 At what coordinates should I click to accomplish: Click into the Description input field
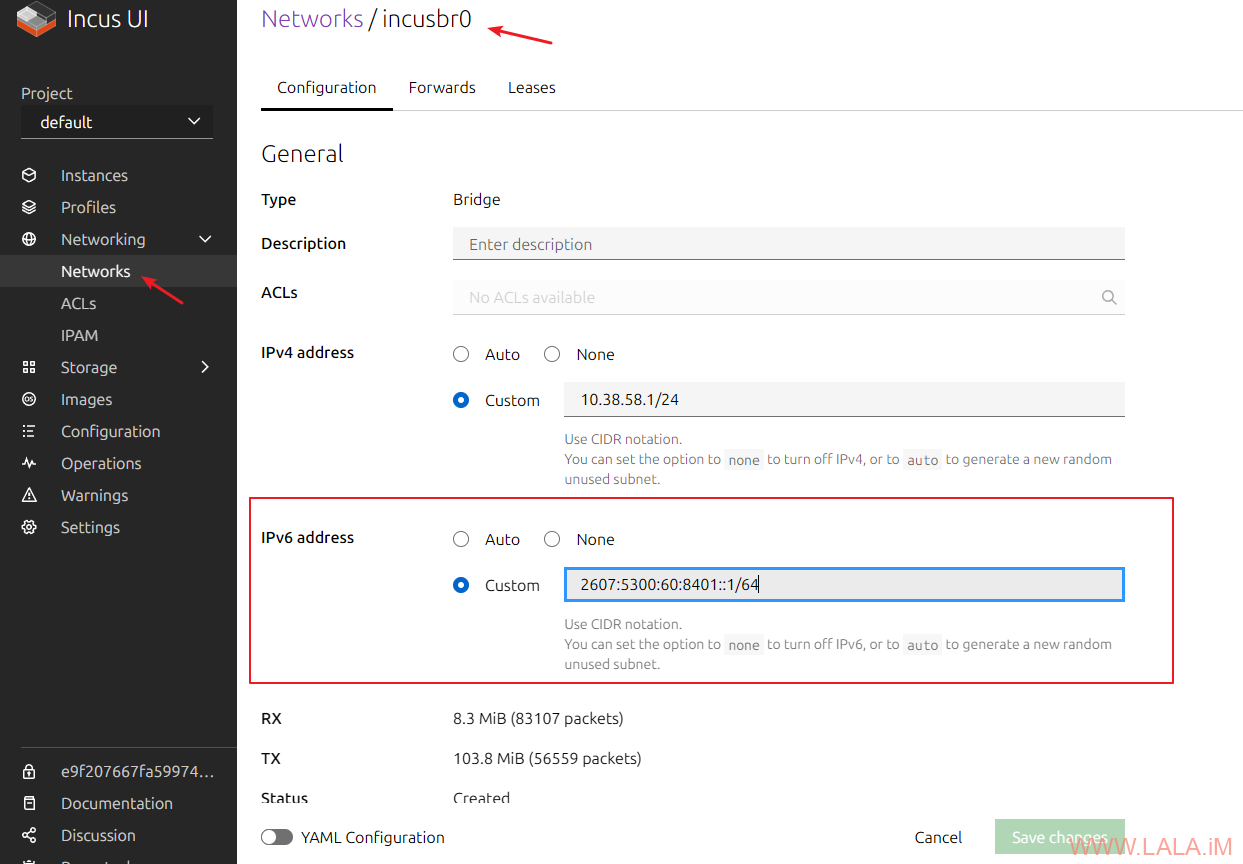click(788, 244)
